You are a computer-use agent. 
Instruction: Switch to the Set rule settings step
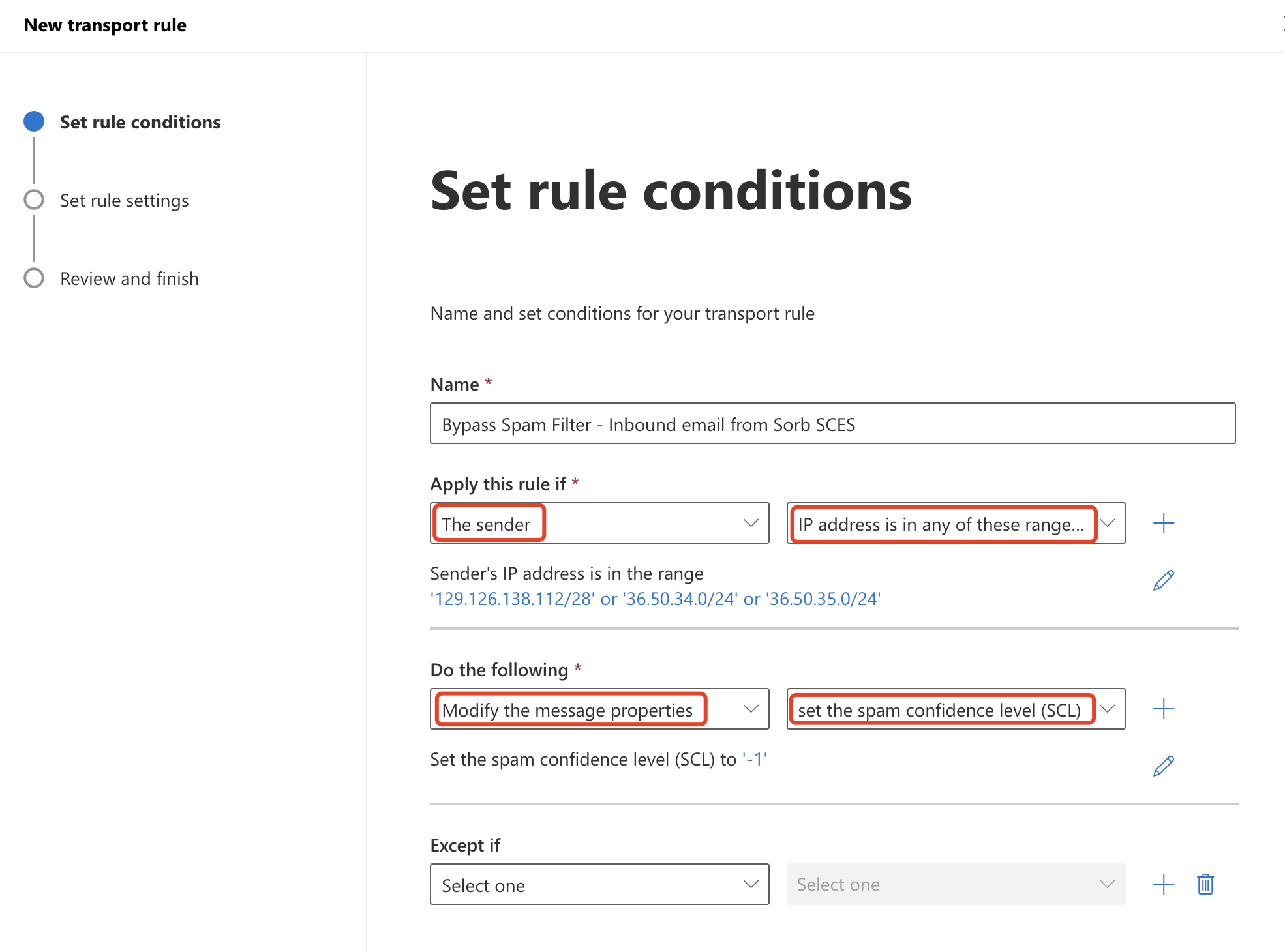coord(124,200)
